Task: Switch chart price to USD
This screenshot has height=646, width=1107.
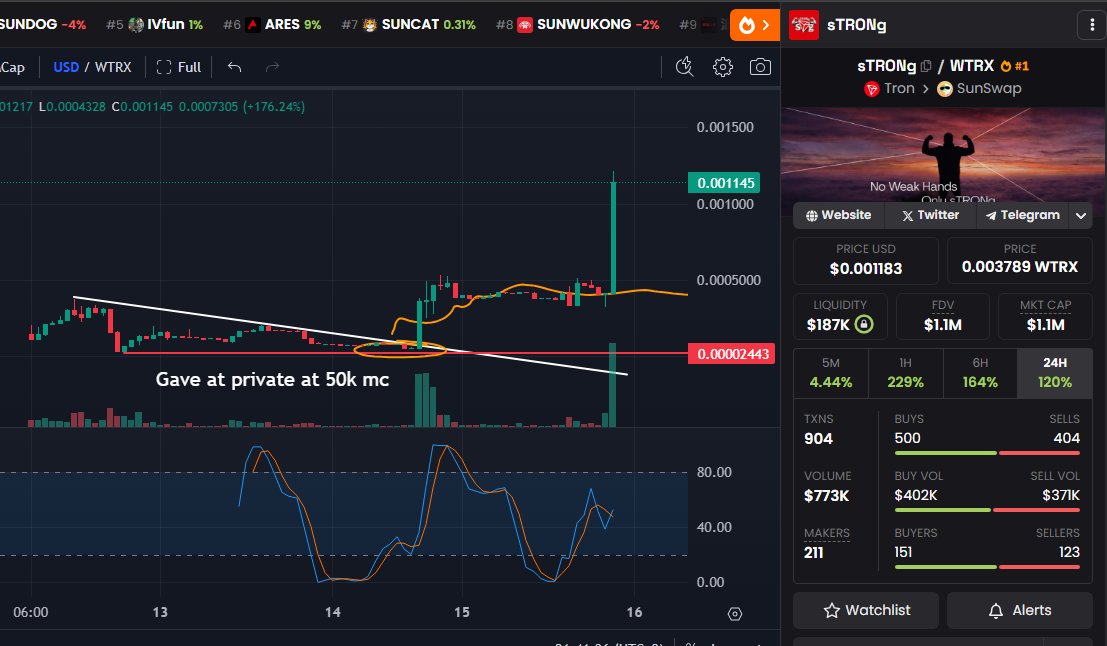Action: (x=66, y=67)
